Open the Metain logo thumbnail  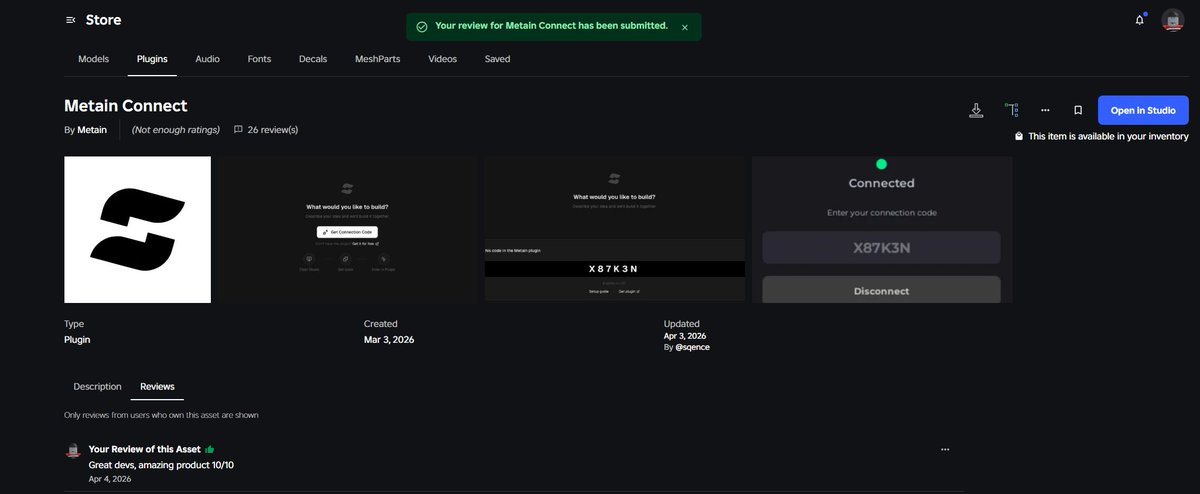coord(137,229)
